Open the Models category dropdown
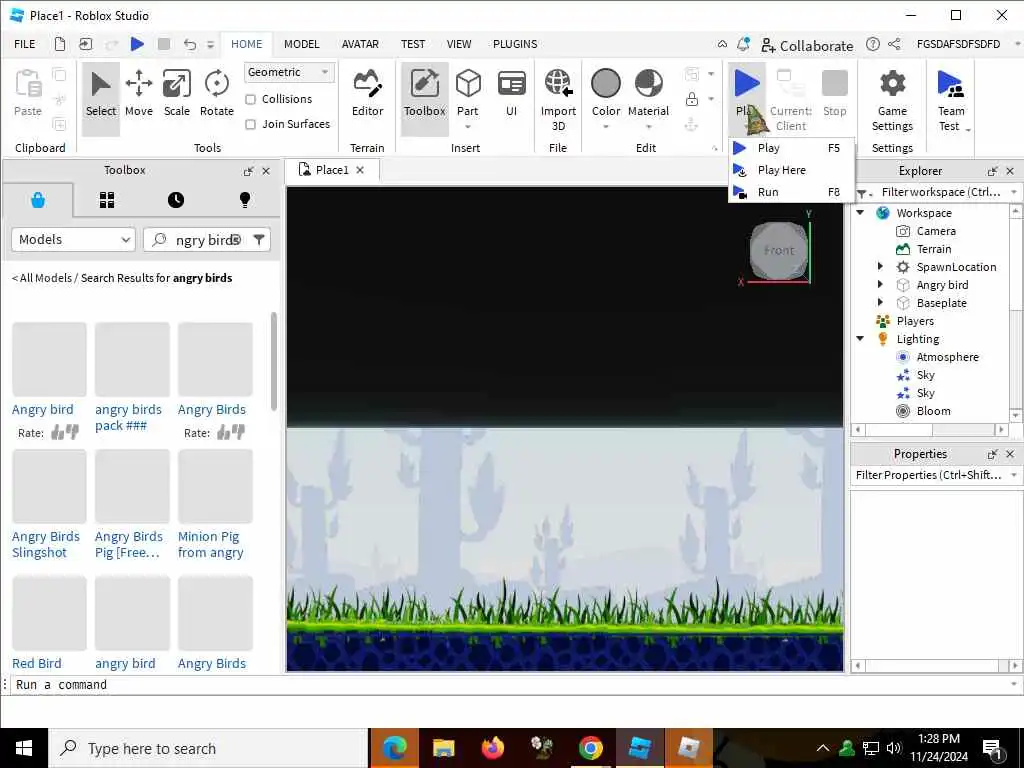 [73, 240]
